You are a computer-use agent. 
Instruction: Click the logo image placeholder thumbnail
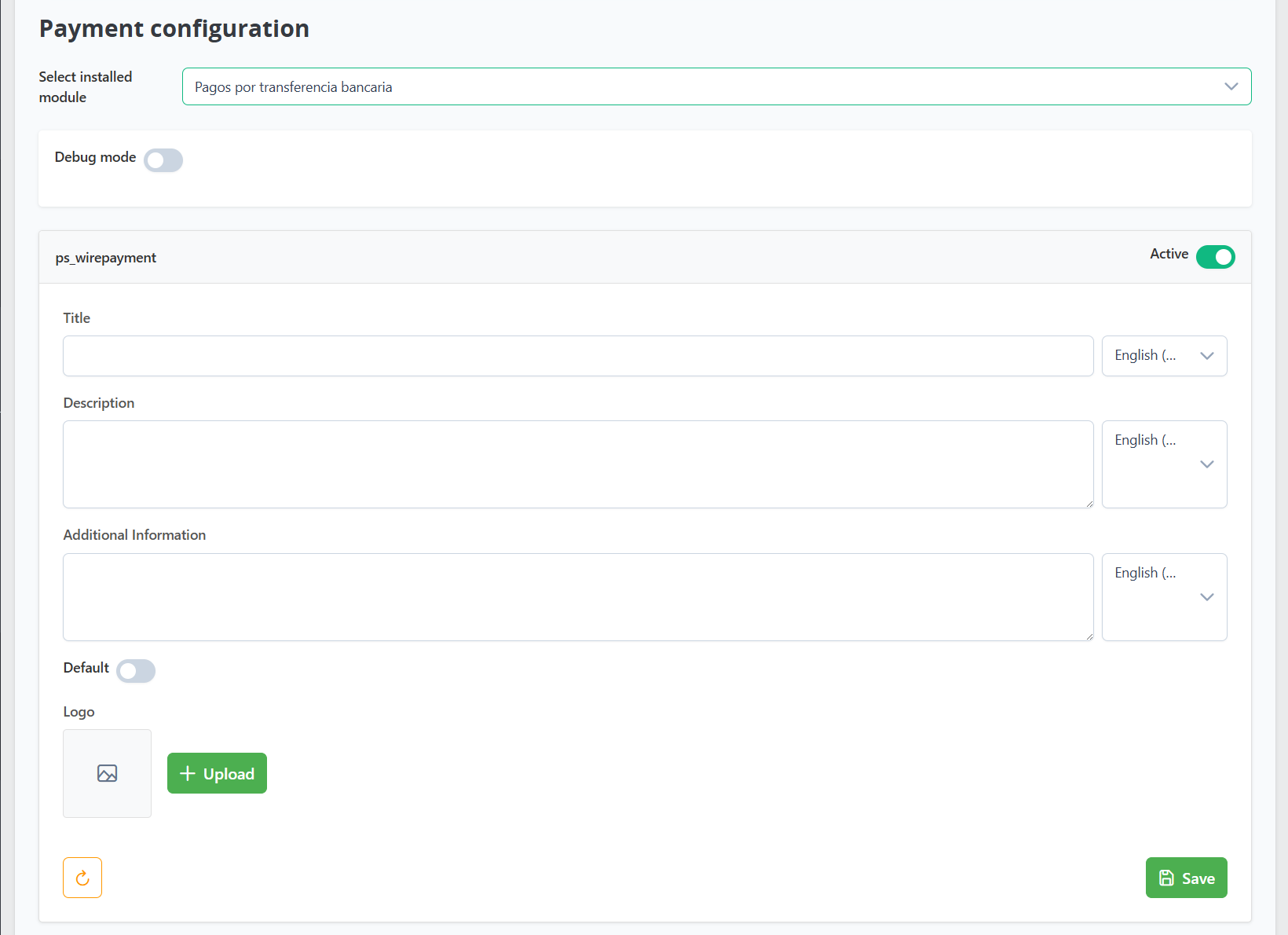pyautogui.click(x=107, y=773)
